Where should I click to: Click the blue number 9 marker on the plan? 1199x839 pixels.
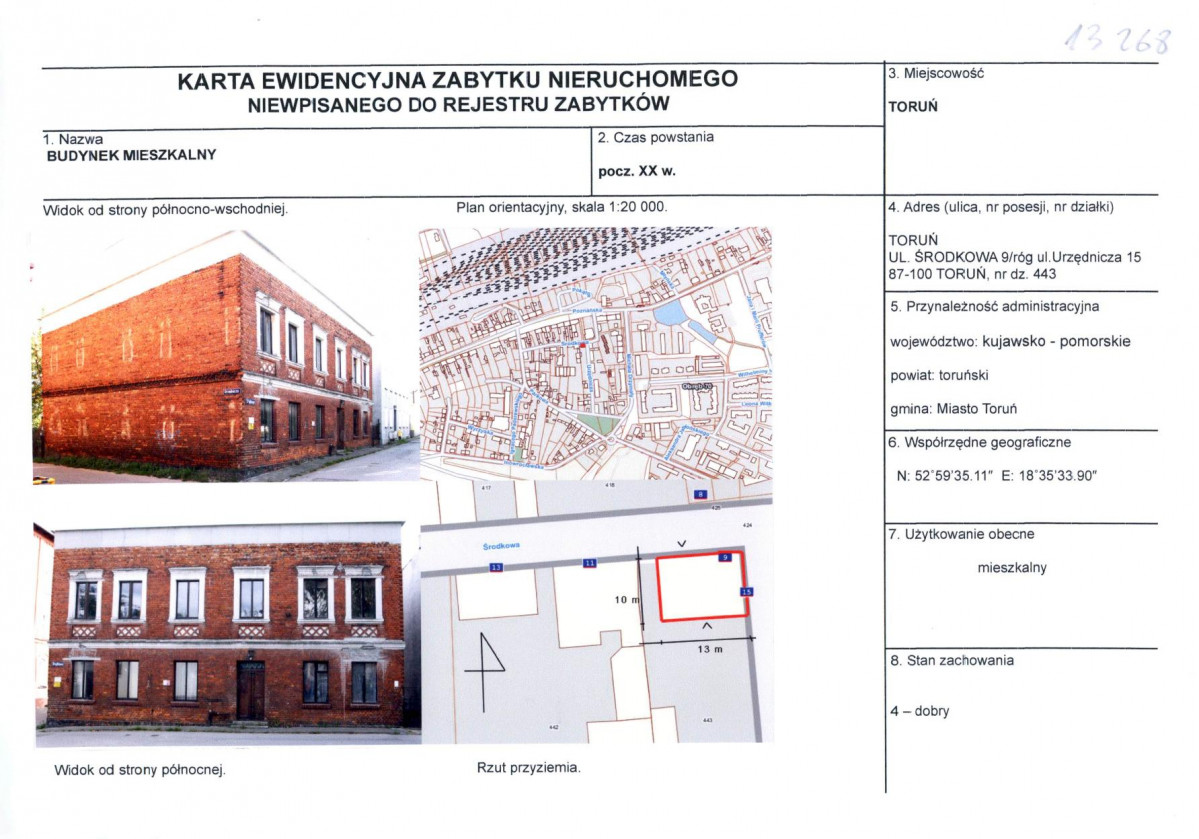723,559
